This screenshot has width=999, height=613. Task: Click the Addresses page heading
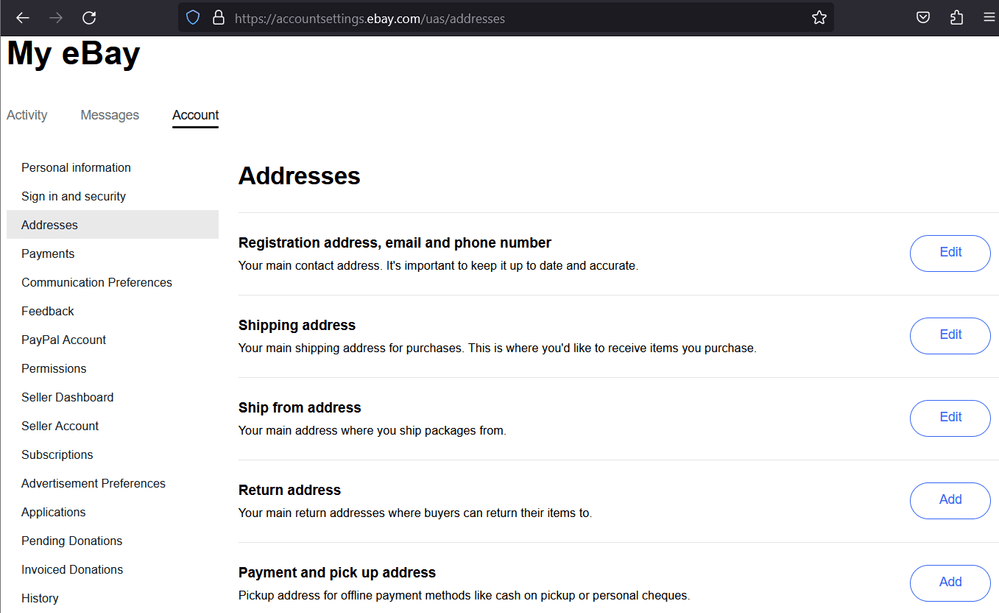point(299,176)
